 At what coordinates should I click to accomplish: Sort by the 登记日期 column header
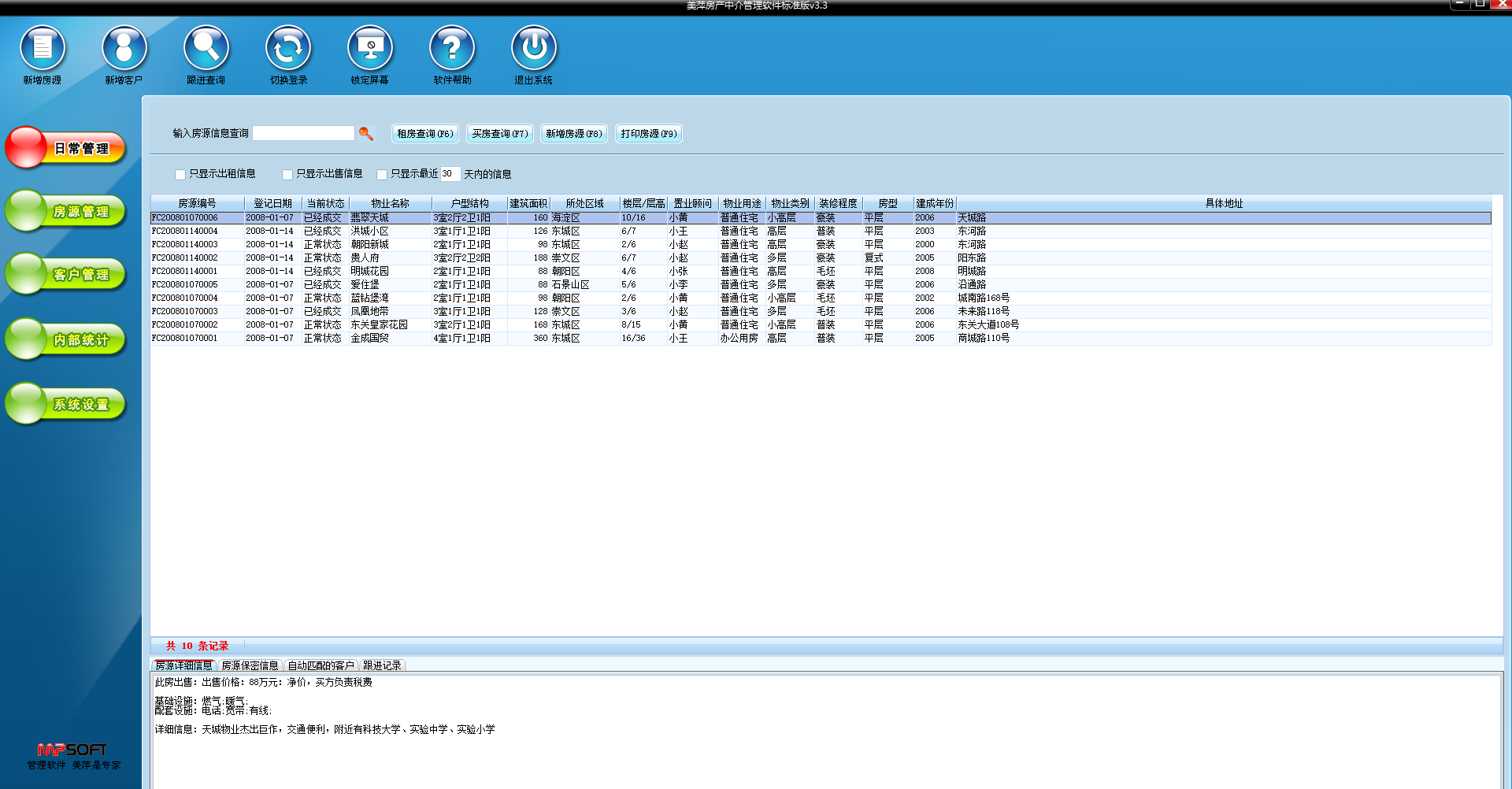tap(272, 203)
